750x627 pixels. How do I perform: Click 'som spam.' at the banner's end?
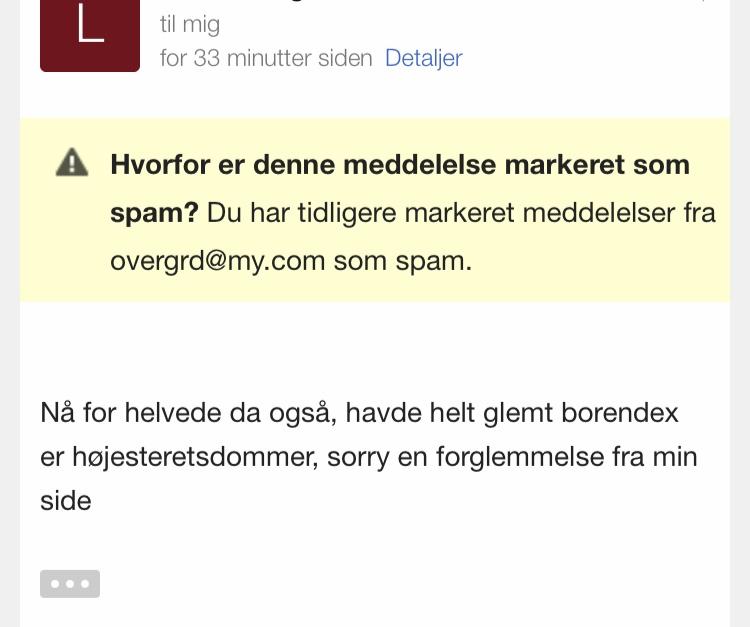click(x=403, y=262)
